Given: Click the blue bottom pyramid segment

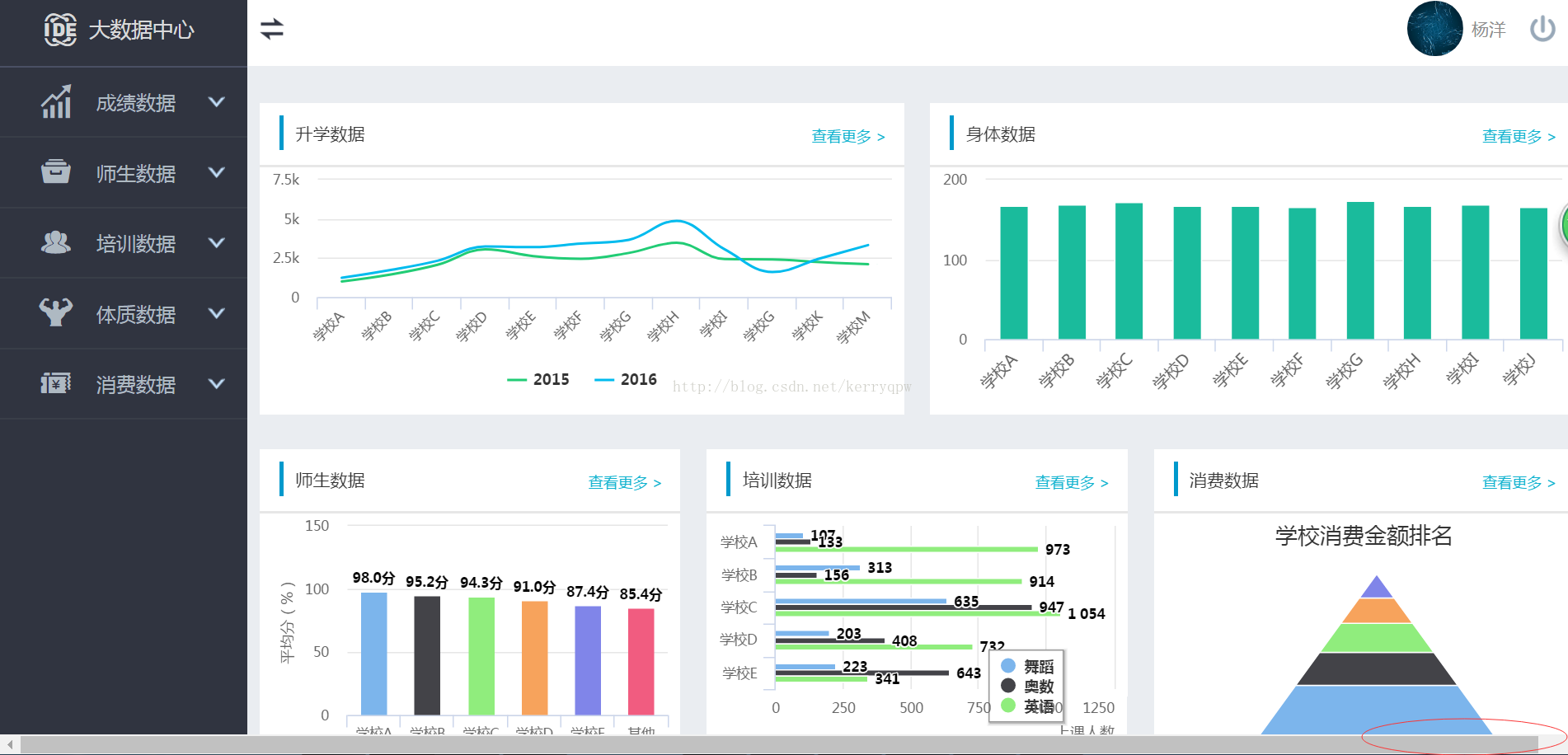Looking at the screenshot, I should point(1377,710).
